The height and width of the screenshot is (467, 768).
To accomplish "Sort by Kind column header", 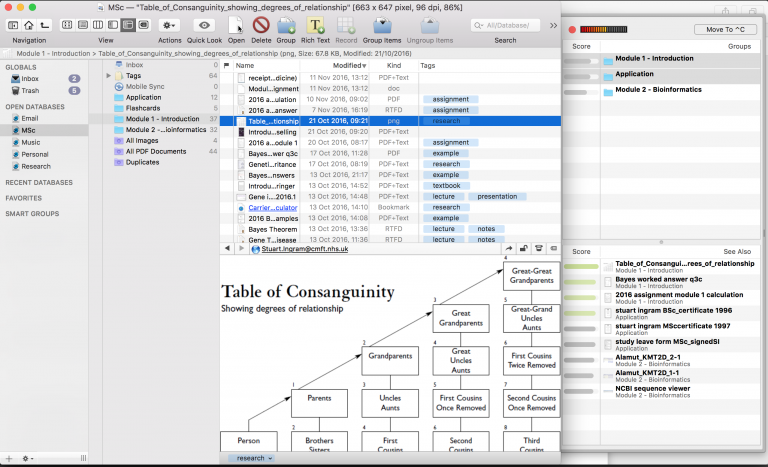I will pos(394,65).
